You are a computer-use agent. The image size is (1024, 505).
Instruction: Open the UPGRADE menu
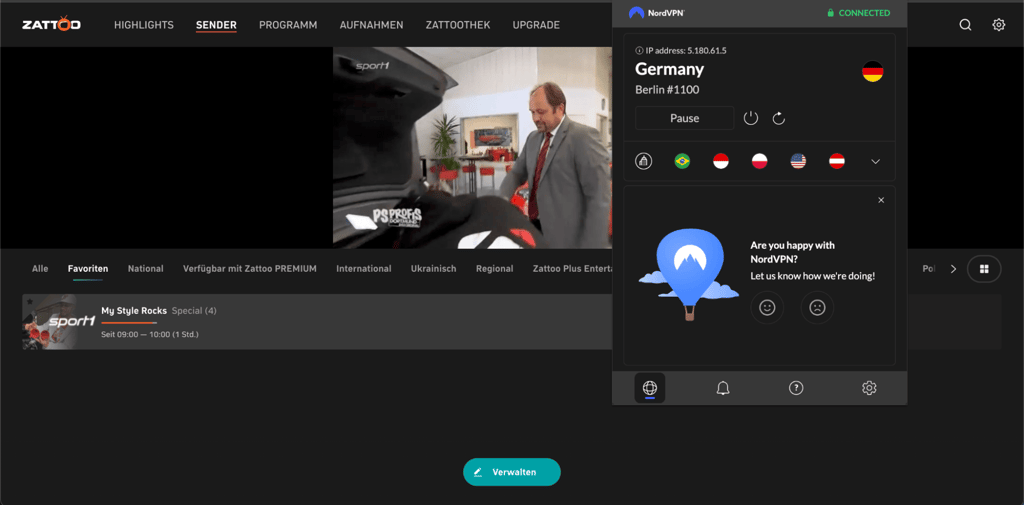536,25
